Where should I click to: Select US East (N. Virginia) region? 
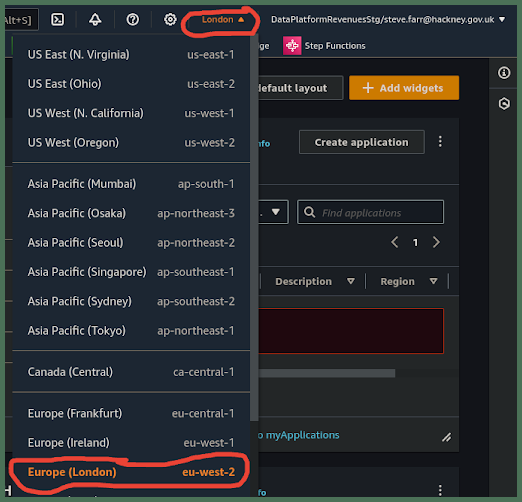tap(131, 55)
